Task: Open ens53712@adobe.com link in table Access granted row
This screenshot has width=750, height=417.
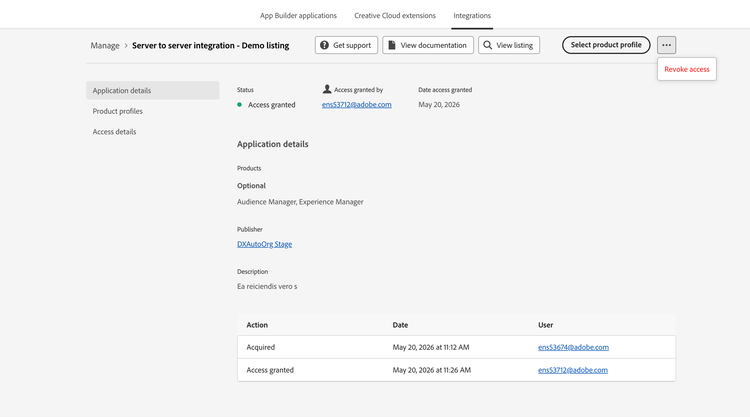Action: [x=573, y=370]
